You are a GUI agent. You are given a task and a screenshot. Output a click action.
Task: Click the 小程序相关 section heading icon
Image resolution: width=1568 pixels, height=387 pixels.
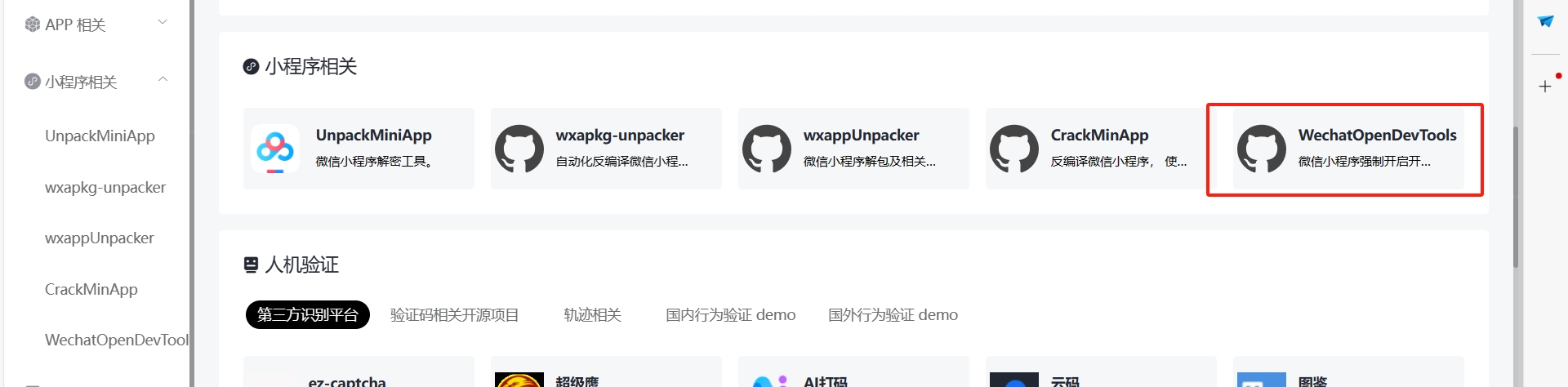[251, 66]
